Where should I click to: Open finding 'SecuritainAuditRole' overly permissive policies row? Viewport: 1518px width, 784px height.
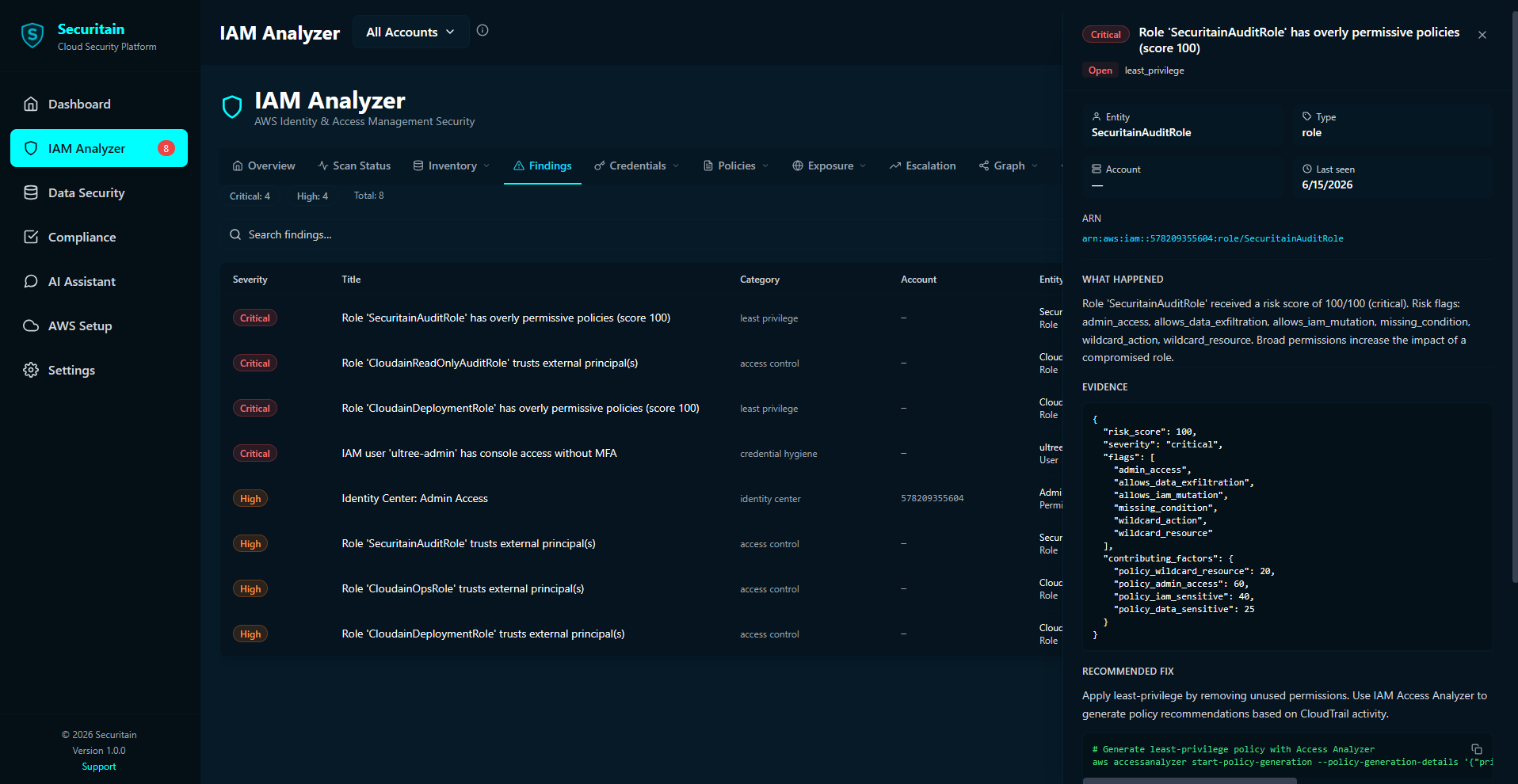[x=642, y=318]
